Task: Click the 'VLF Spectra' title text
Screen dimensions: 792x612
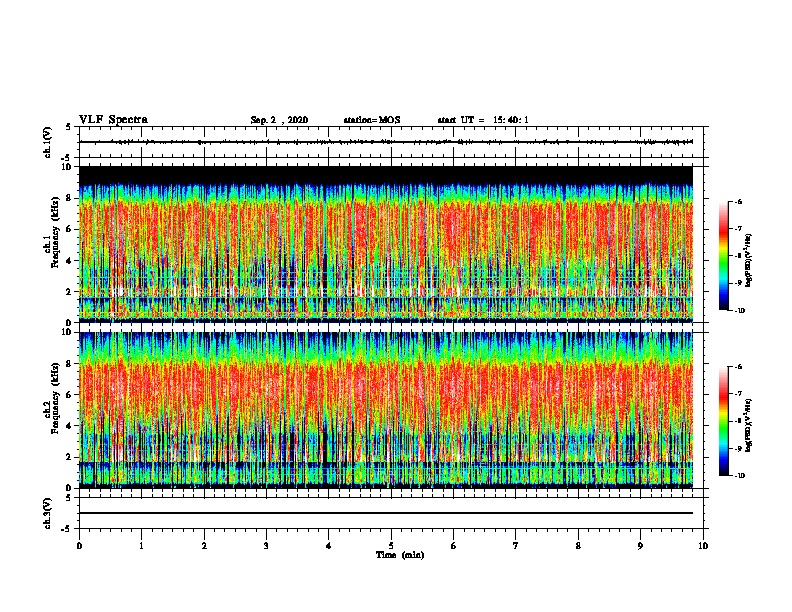Action: 113,120
